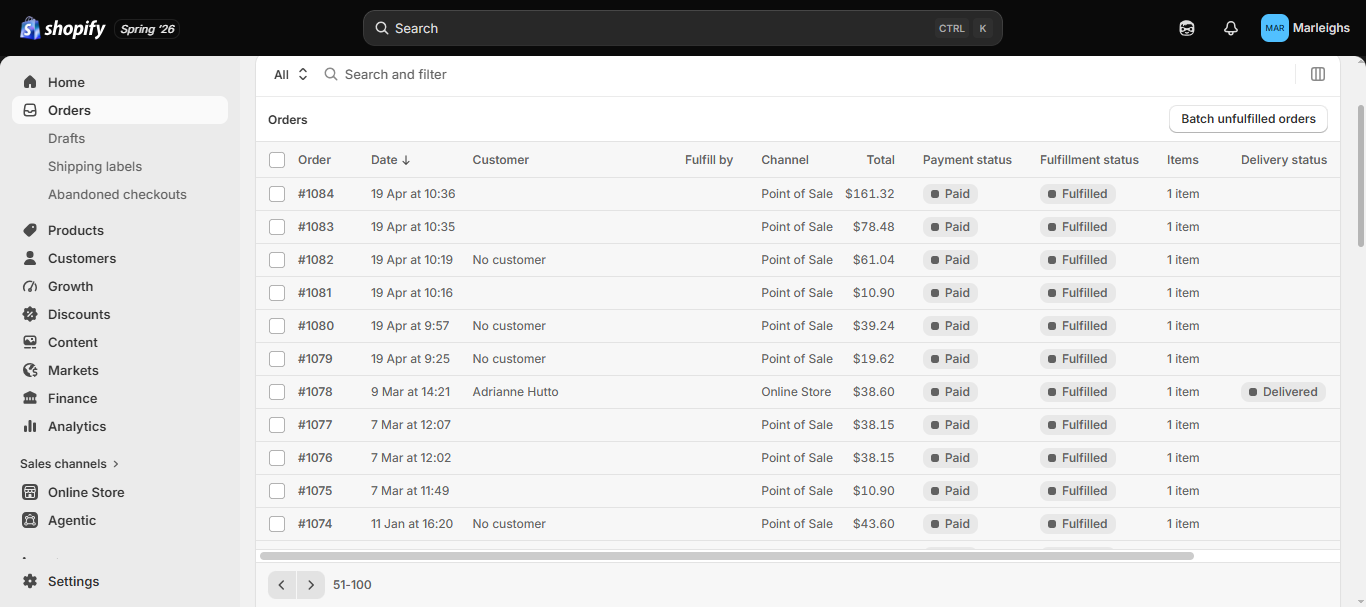This screenshot has width=1366, height=607.
Task: Toggle the select-all orders checkbox
Action: coord(277,160)
